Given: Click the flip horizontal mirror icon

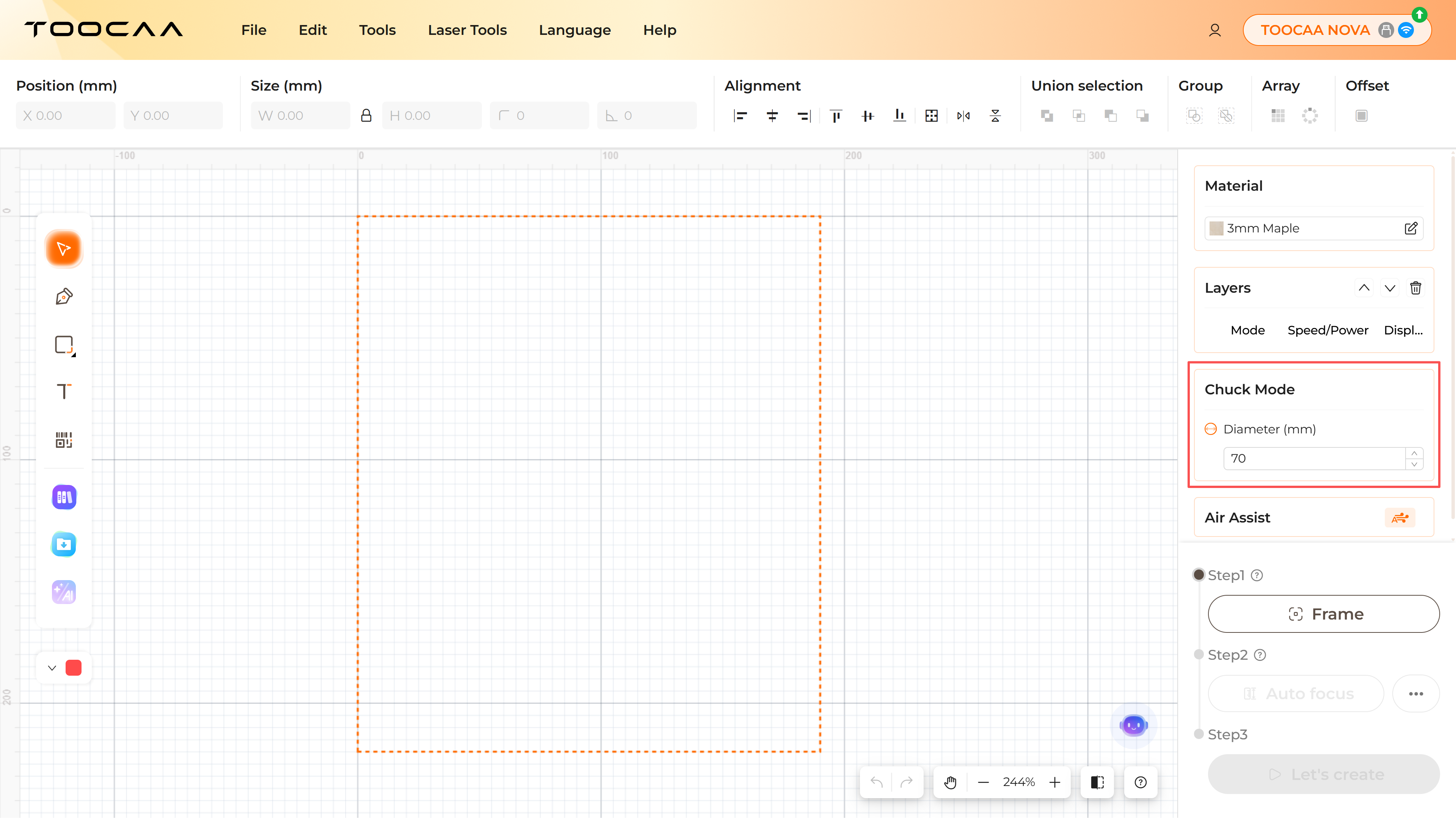Looking at the screenshot, I should tap(963, 116).
